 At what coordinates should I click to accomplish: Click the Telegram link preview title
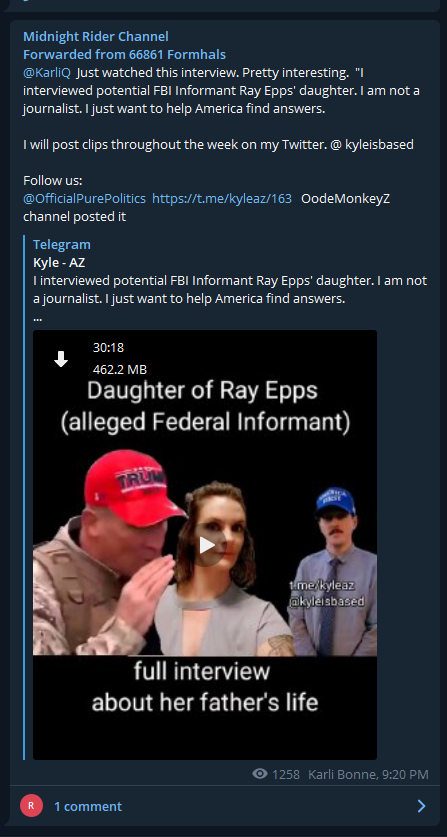point(61,244)
